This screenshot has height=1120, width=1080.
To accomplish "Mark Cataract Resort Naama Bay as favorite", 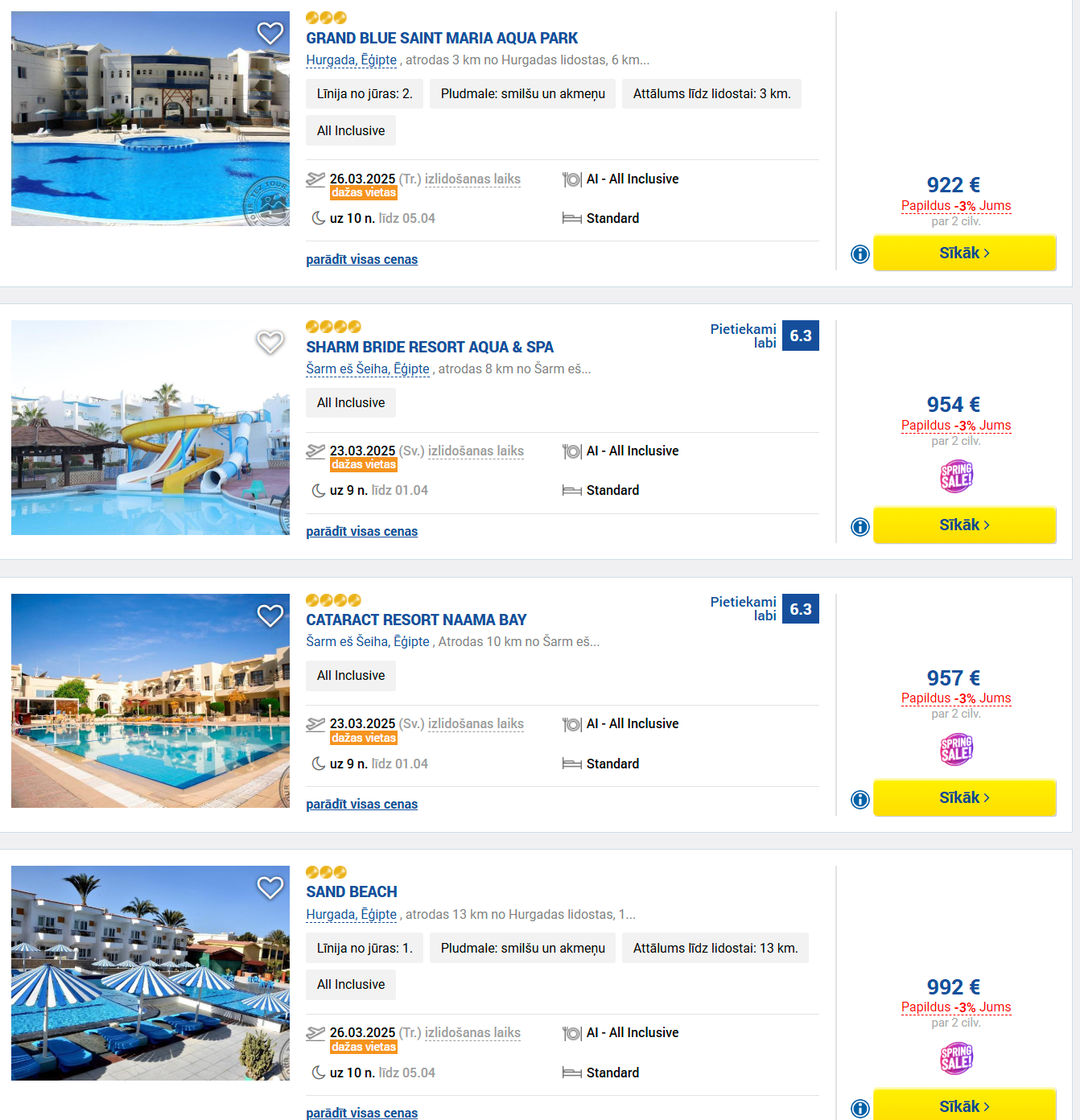I will (270, 616).
